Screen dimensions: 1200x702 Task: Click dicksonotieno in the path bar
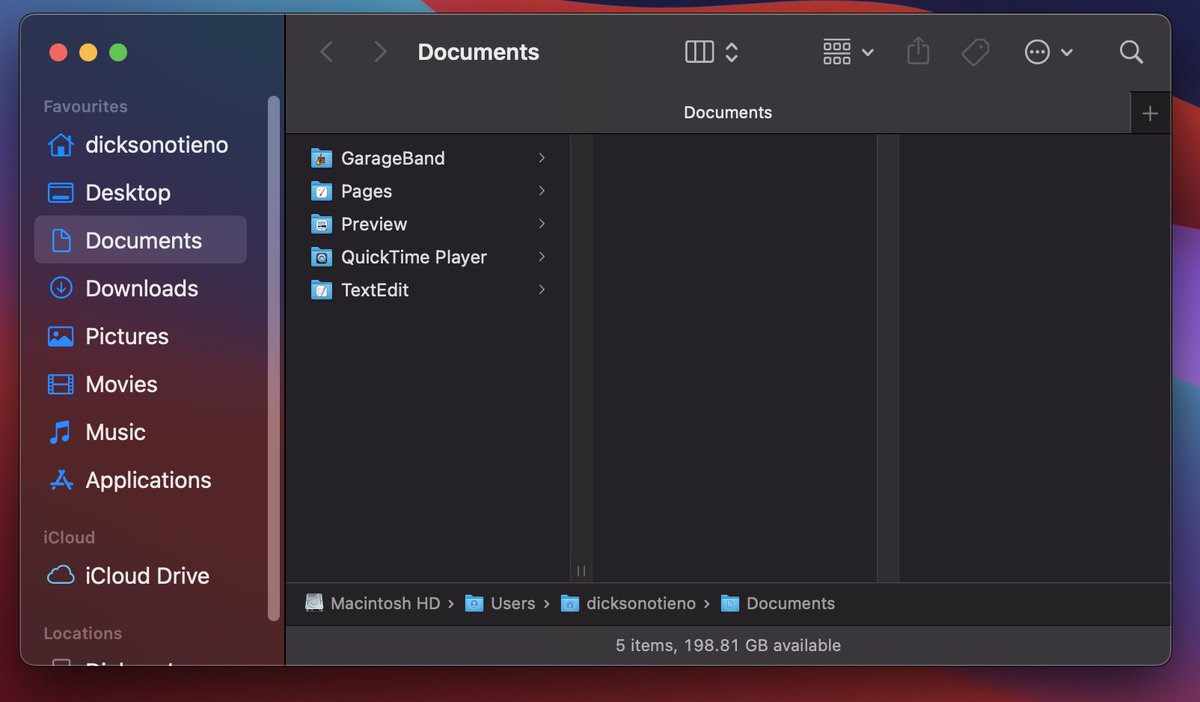tap(628, 603)
